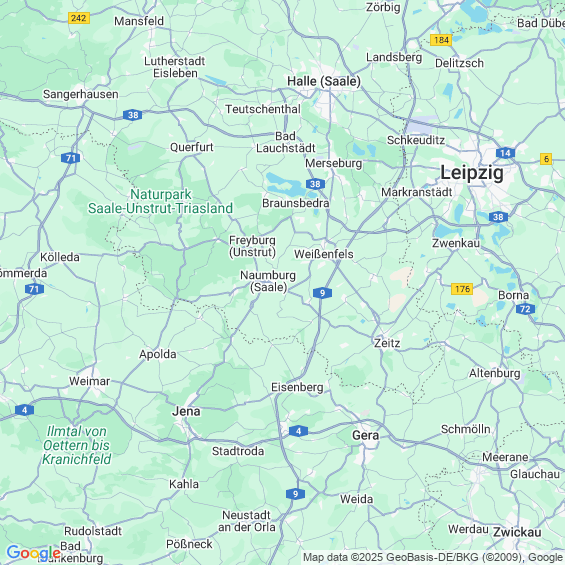Click the A14 highway shield near Leipzig
The image size is (565, 565).
point(505,153)
